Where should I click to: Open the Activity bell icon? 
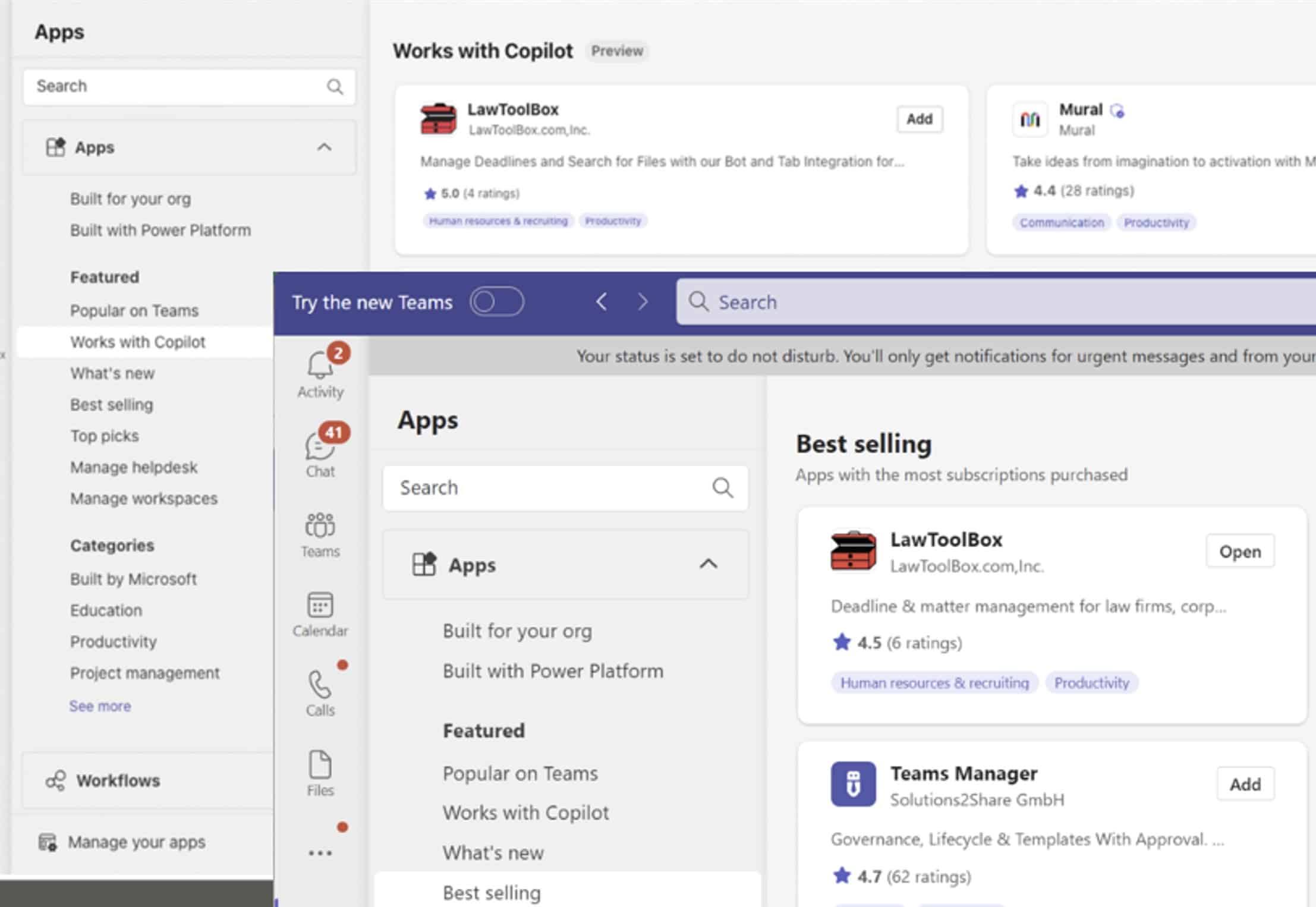coord(320,365)
